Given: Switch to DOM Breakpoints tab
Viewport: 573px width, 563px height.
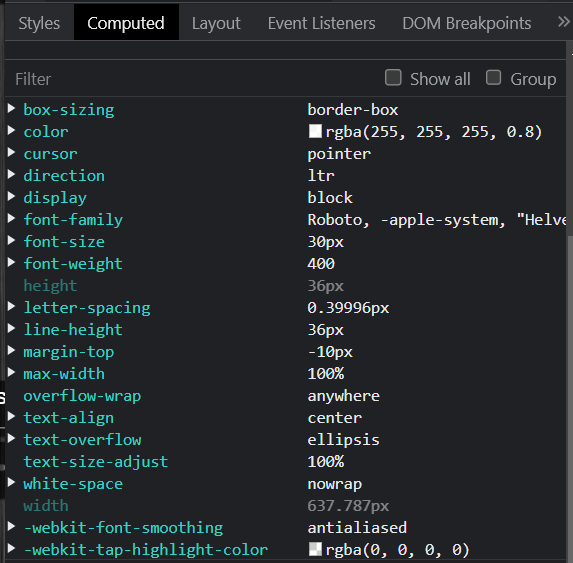Looking at the screenshot, I should point(467,23).
